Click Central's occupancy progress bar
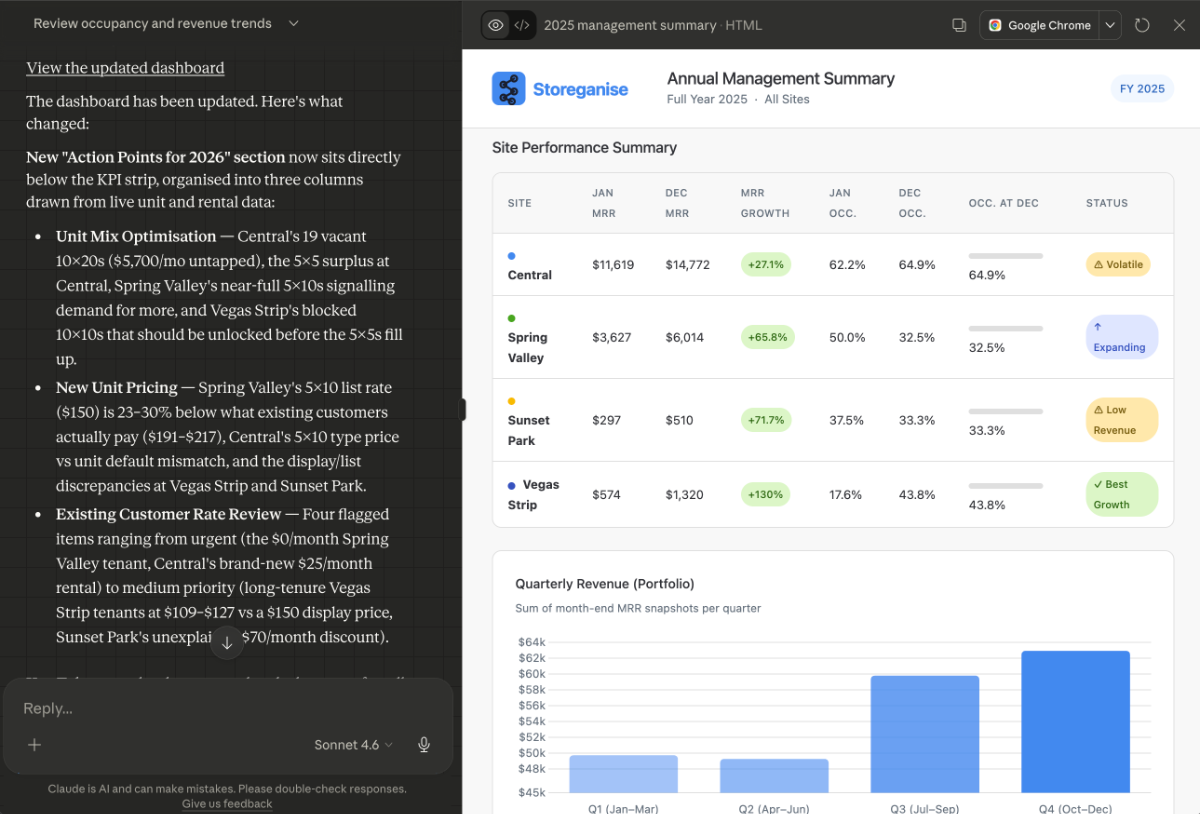 click(1005, 255)
